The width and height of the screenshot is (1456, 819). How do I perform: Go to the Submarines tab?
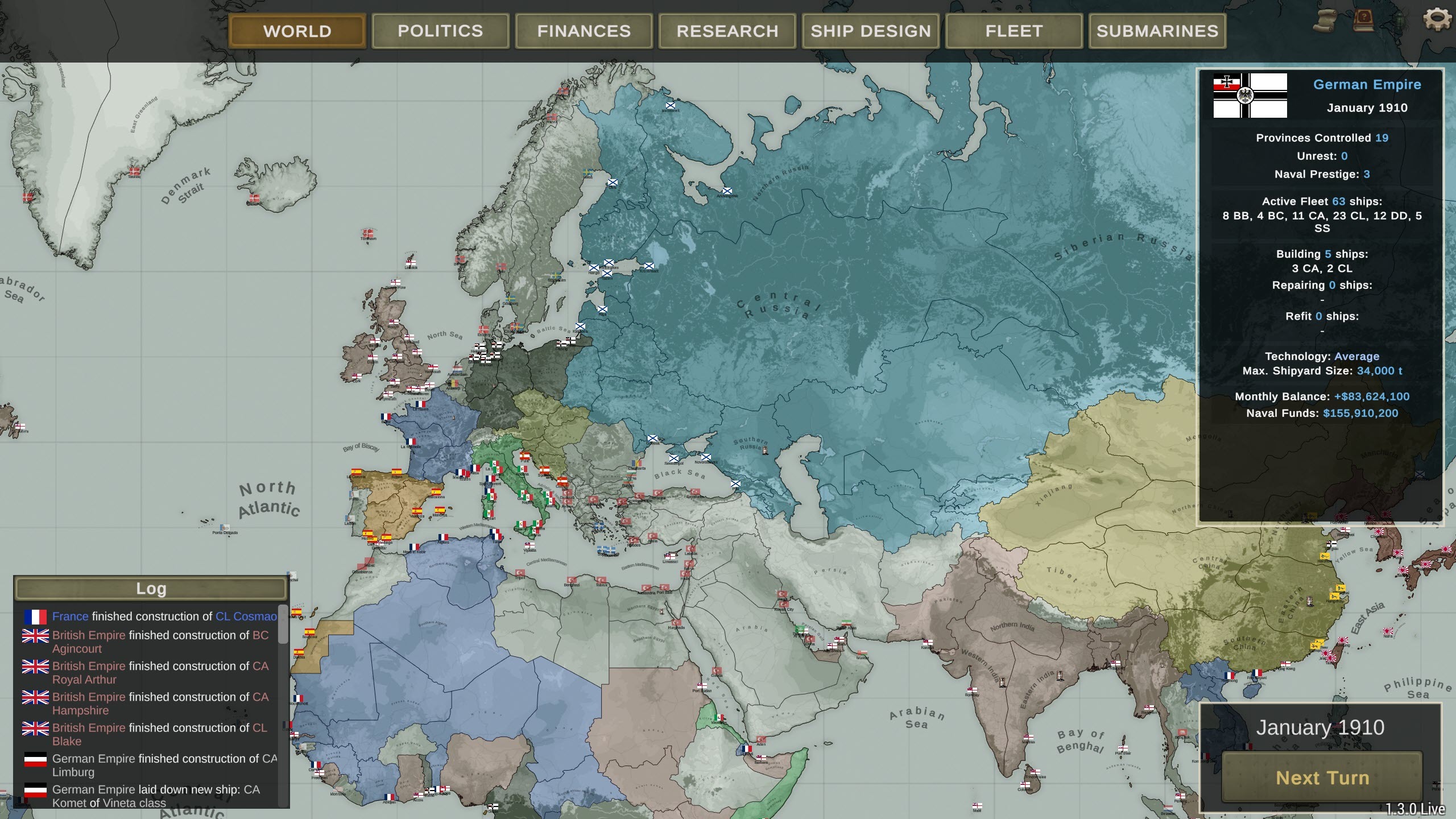(1157, 31)
